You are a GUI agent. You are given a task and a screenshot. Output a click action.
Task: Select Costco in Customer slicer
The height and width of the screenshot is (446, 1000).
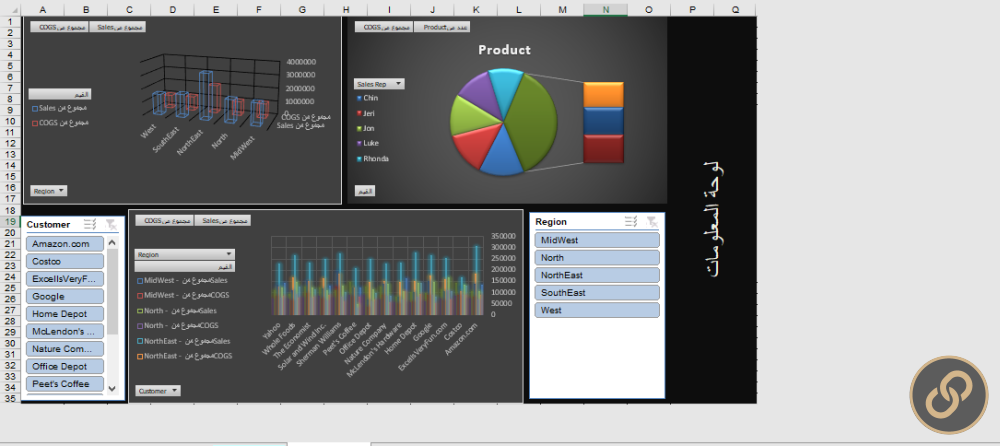pos(65,261)
